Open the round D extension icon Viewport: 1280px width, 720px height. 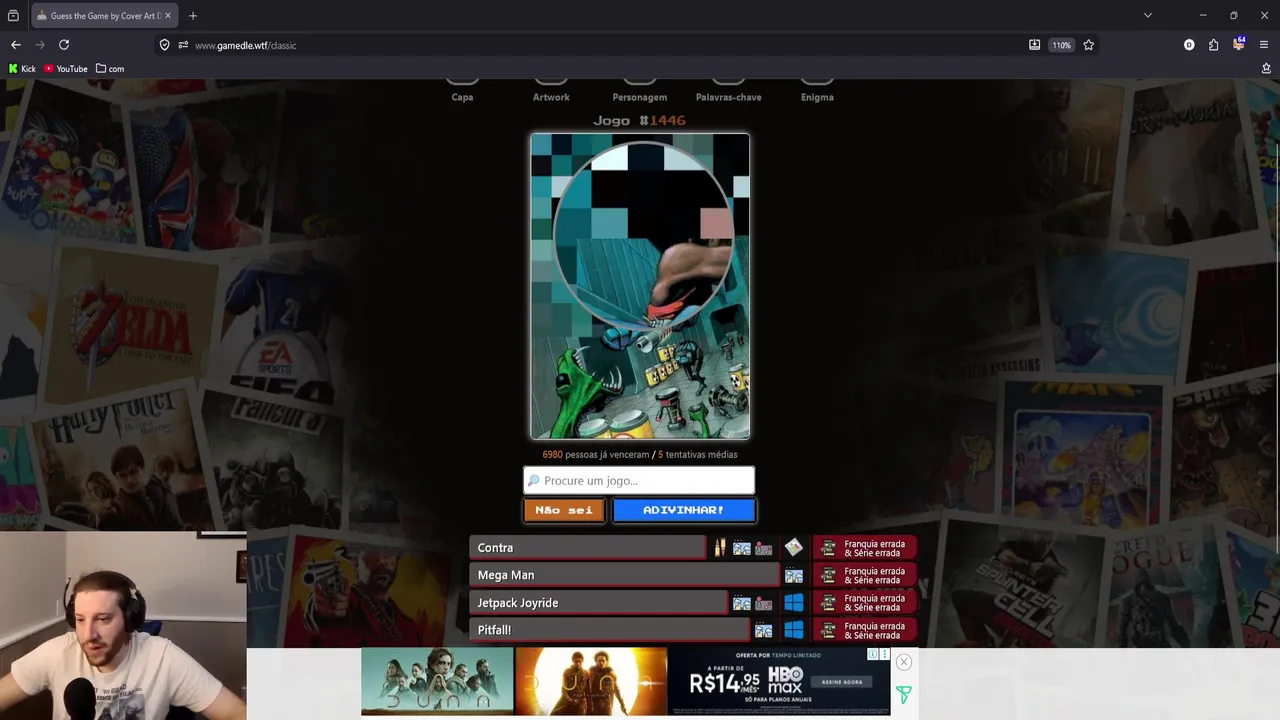pyautogui.click(x=1189, y=45)
